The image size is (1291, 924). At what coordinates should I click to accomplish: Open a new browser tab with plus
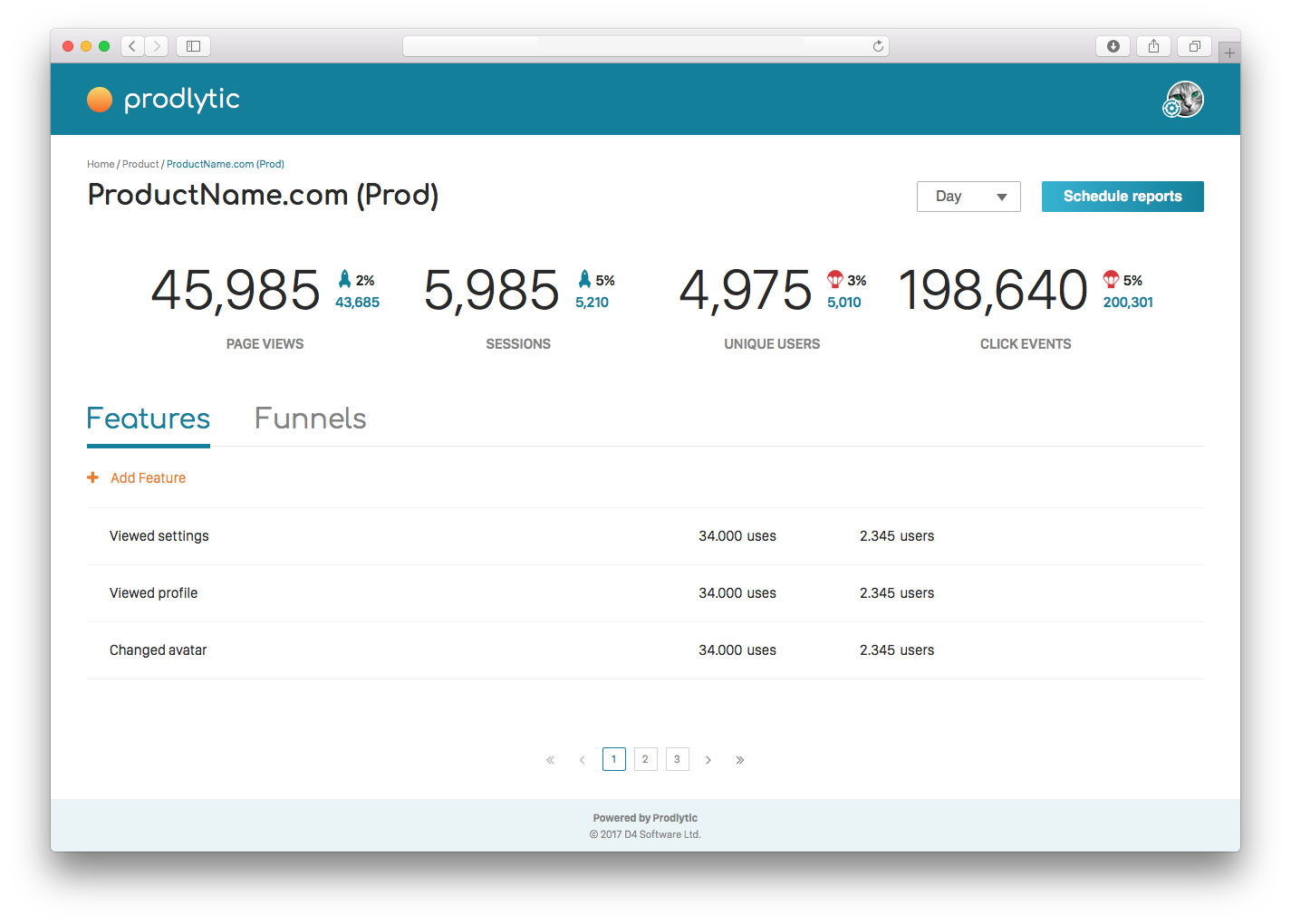point(1229,53)
